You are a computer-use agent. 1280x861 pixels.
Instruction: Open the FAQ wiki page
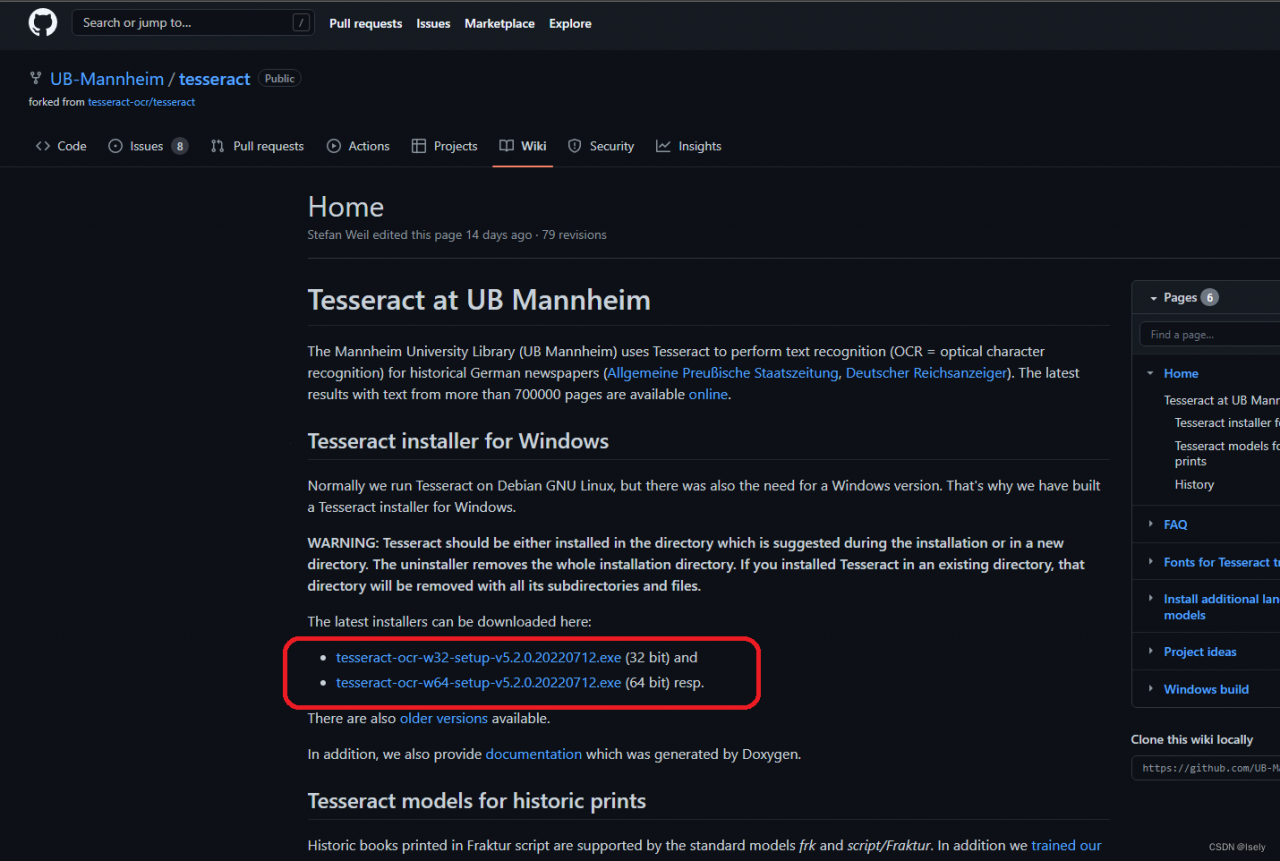click(x=1176, y=524)
